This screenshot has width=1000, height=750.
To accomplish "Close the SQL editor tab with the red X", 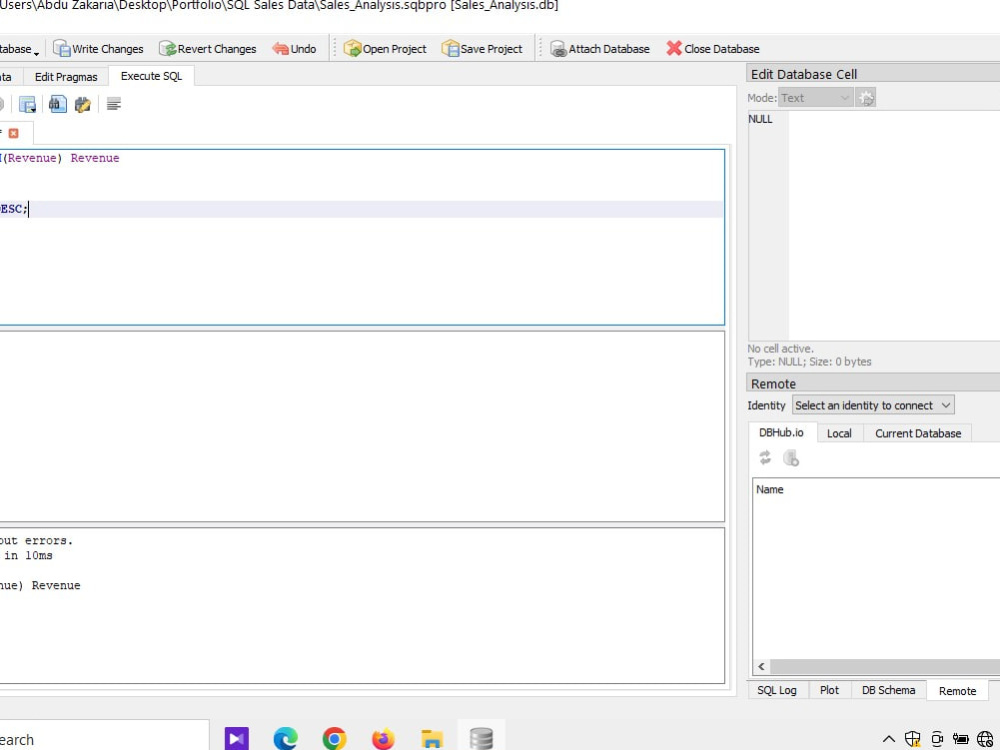I will coord(13,133).
